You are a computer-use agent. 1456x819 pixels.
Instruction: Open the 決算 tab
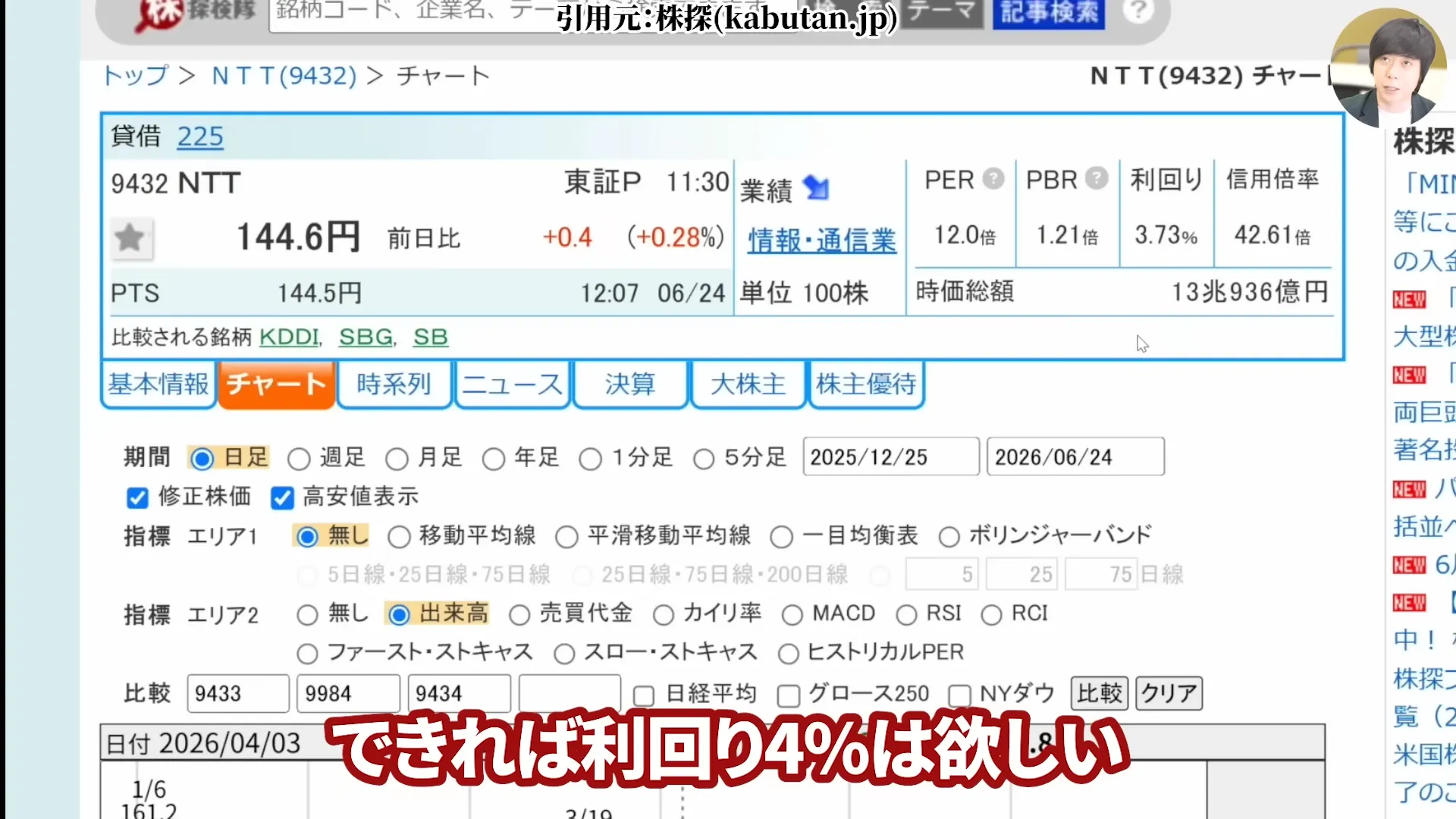point(630,384)
